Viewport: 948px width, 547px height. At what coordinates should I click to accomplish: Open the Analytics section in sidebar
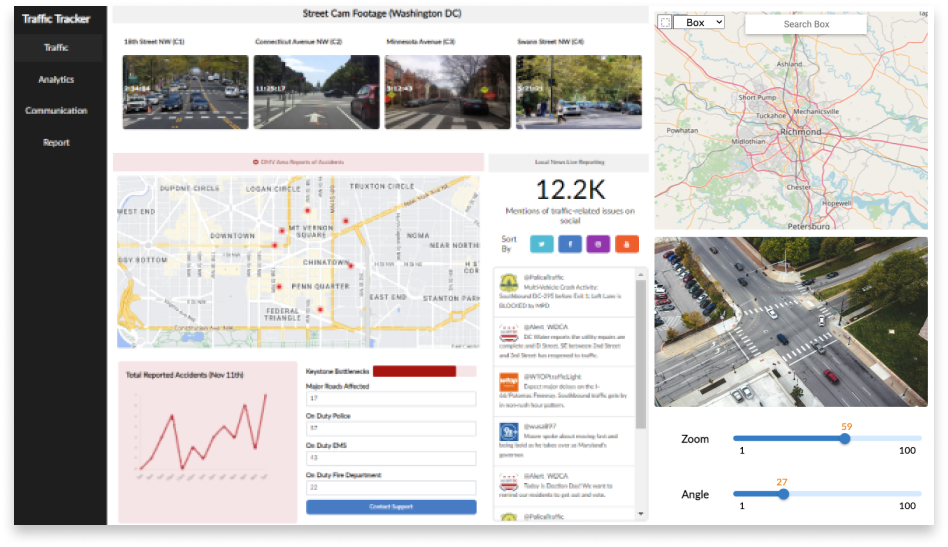pyautogui.click(x=56, y=79)
